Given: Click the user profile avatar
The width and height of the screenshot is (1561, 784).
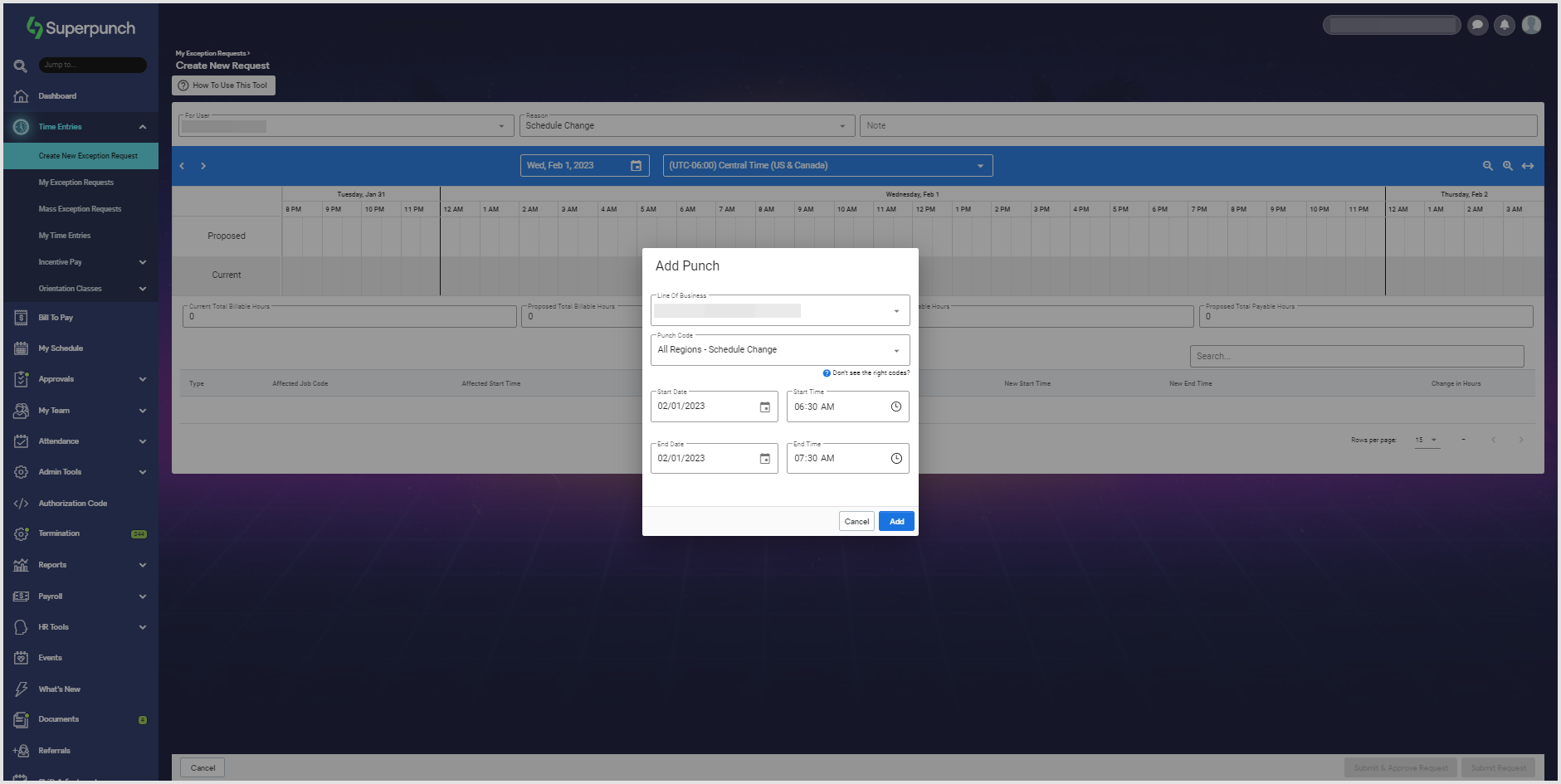Looking at the screenshot, I should (x=1531, y=25).
